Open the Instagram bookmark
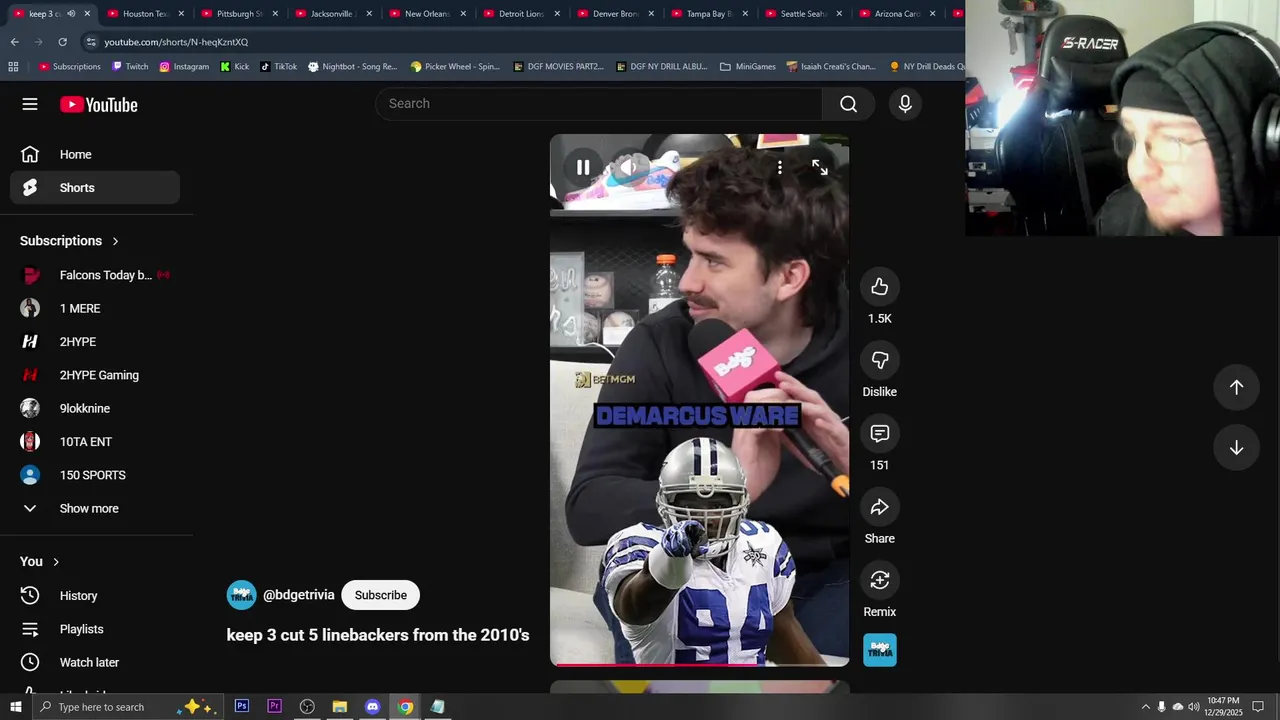Image resolution: width=1280 pixels, height=720 pixels. 184,67
